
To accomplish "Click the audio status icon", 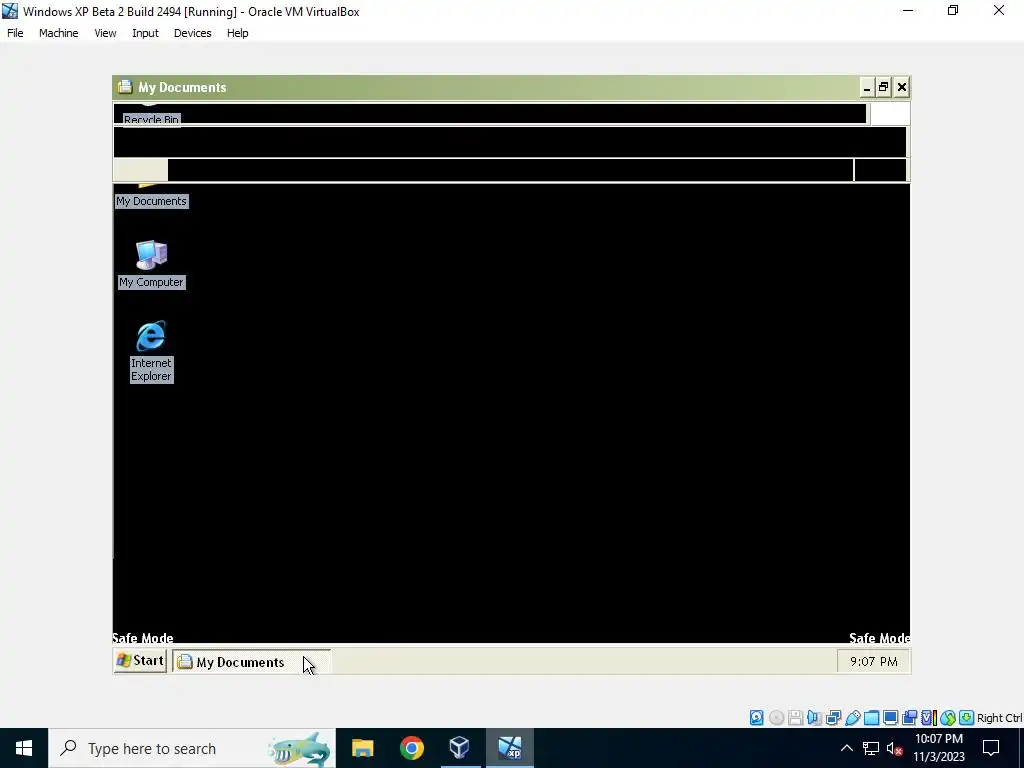I will (814, 718).
